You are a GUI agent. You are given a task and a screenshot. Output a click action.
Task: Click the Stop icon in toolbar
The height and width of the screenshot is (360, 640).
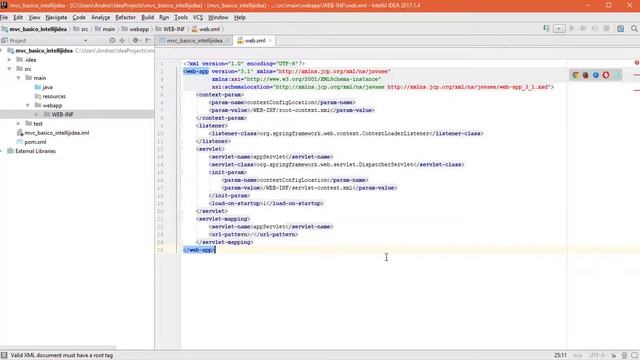[x=607, y=29]
